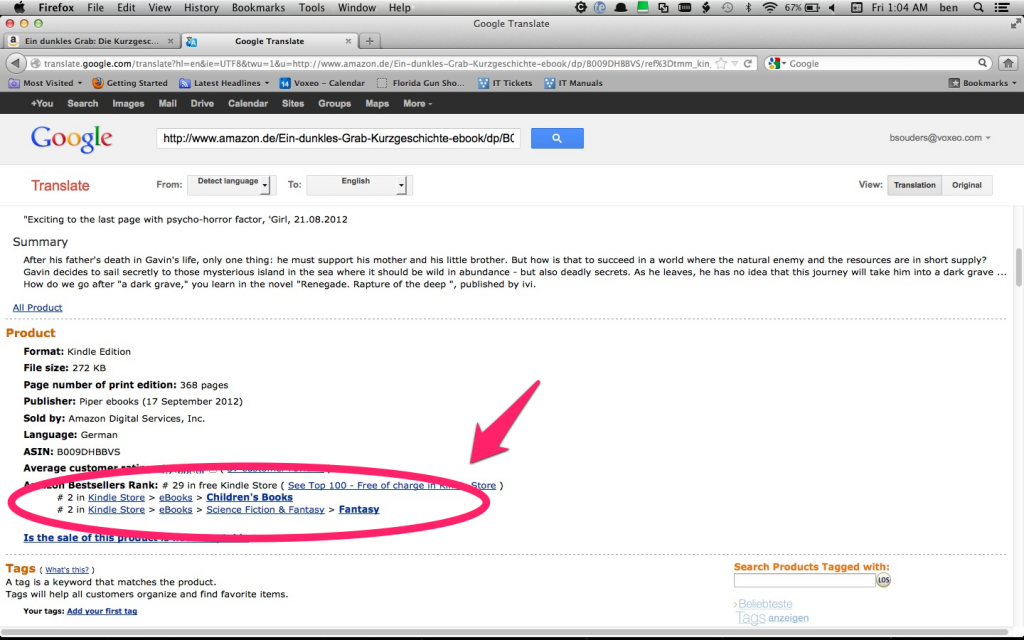Switch to the Ein dunkles Grab tab
Image resolution: width=1024 pixels, height=640 pixels.
(91, 41)
